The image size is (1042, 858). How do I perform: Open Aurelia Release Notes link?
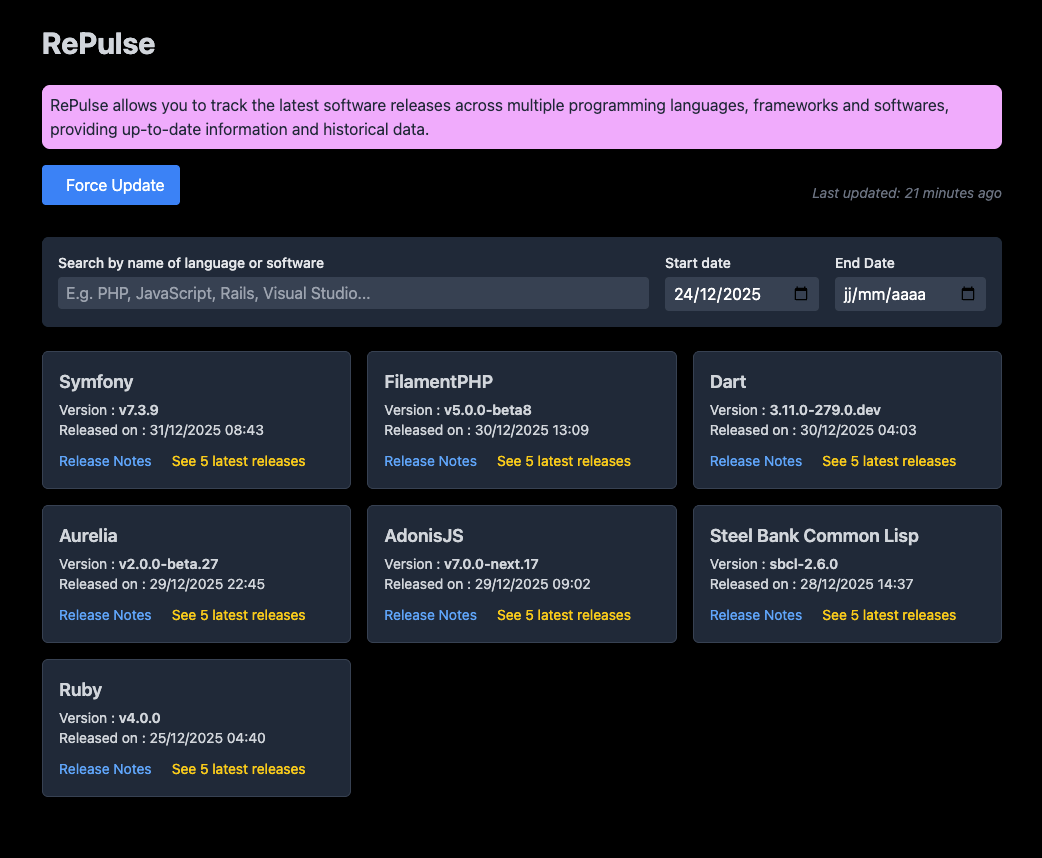[x=105, y=615]
